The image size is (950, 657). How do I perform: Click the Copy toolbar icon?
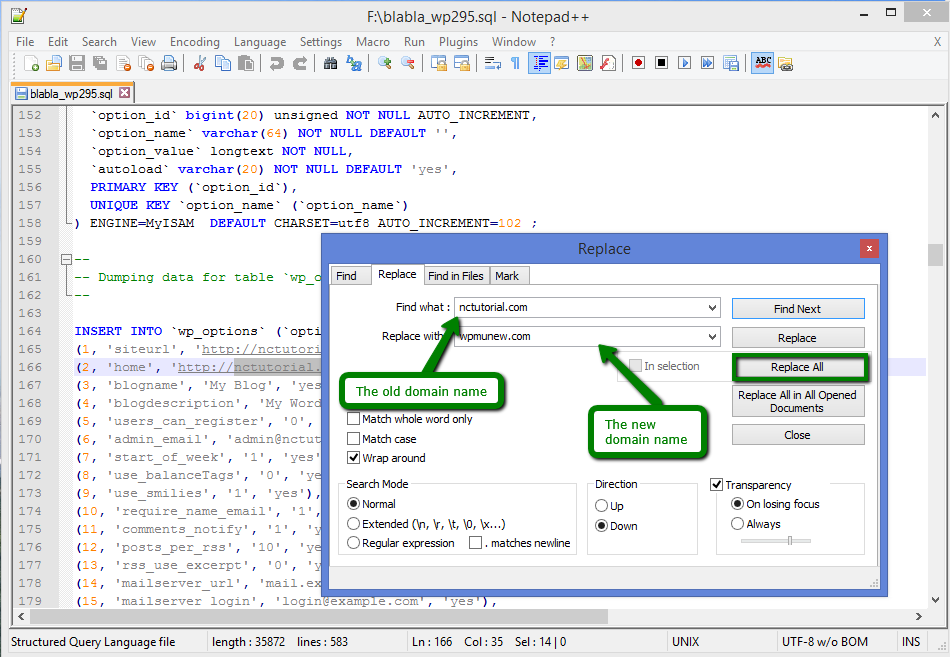click(223, 63)
